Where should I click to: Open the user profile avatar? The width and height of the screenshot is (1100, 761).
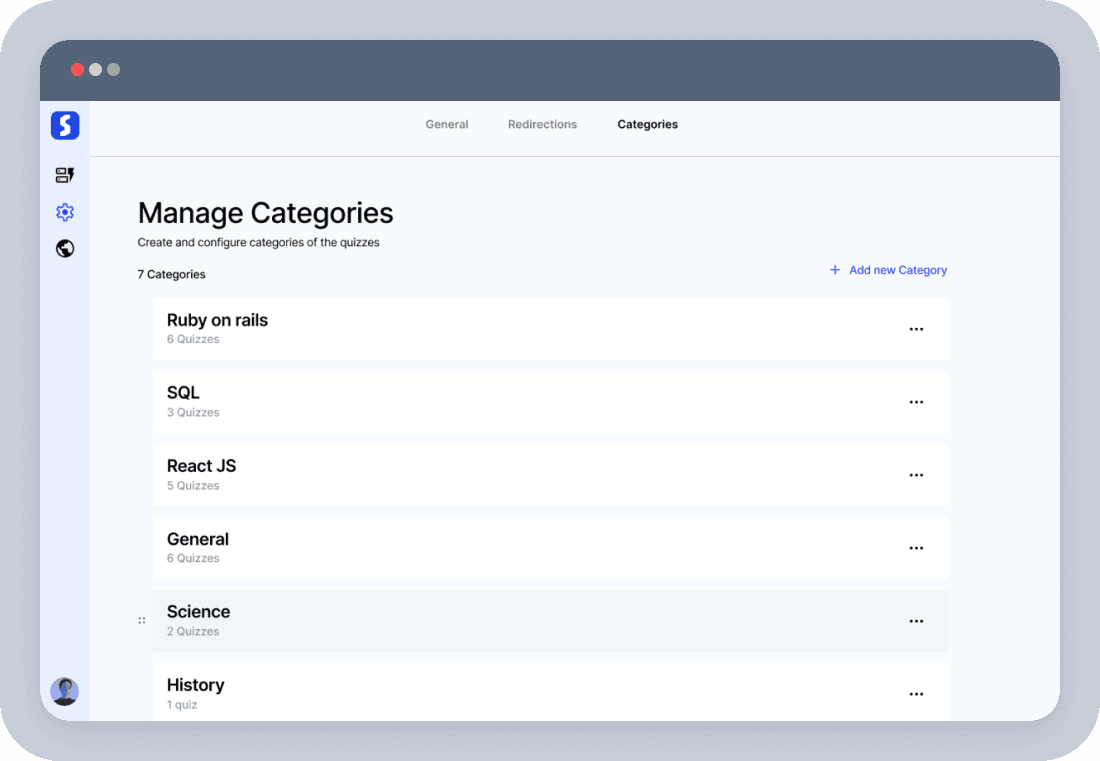pos(65,691)
